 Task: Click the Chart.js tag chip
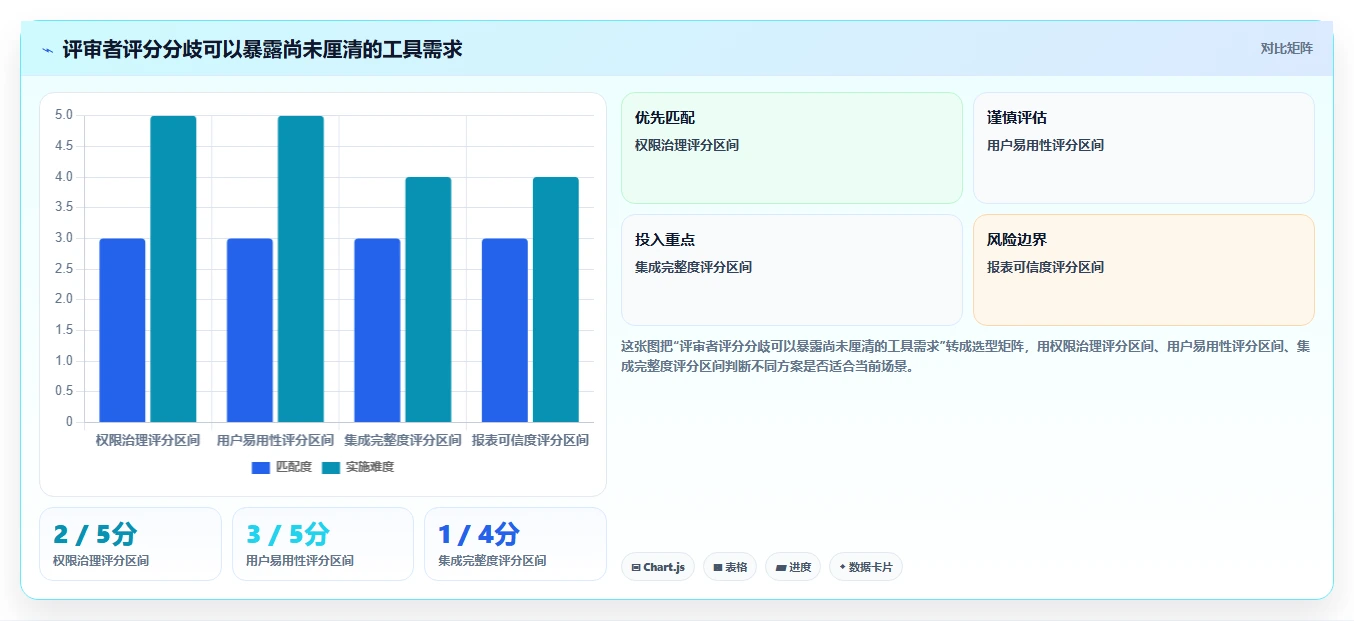coord(658,567)
